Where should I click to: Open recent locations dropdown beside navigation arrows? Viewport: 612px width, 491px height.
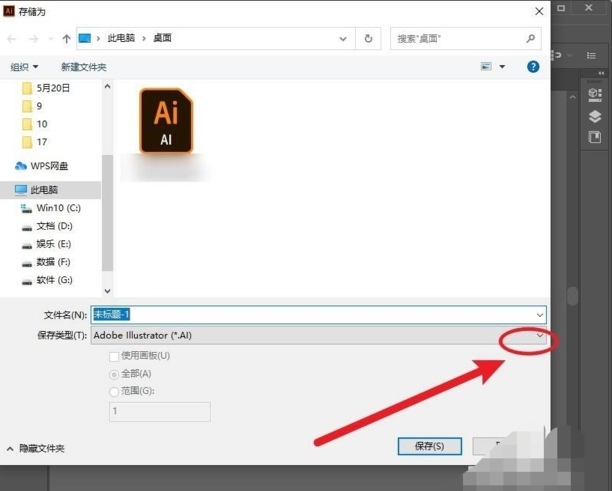click(x=51, y=39)
